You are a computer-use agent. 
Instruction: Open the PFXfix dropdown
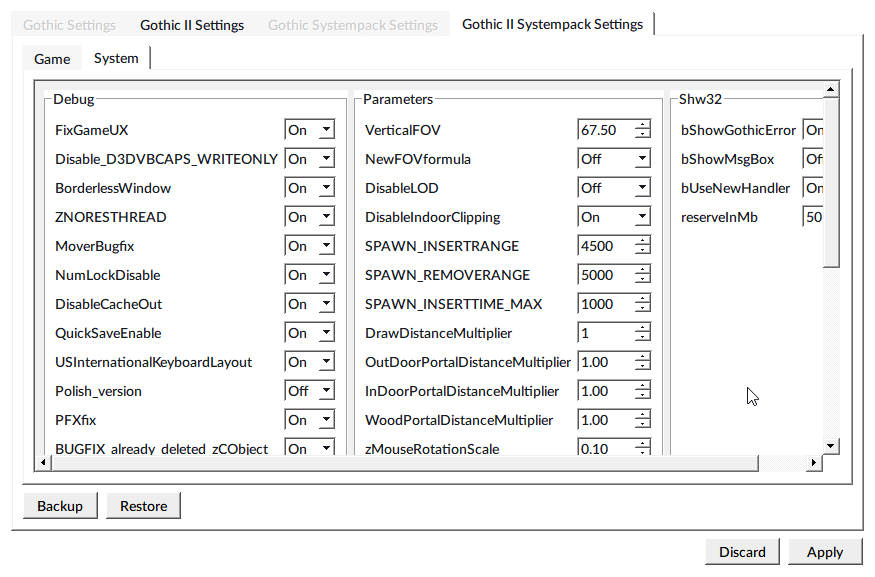point(310,420)
